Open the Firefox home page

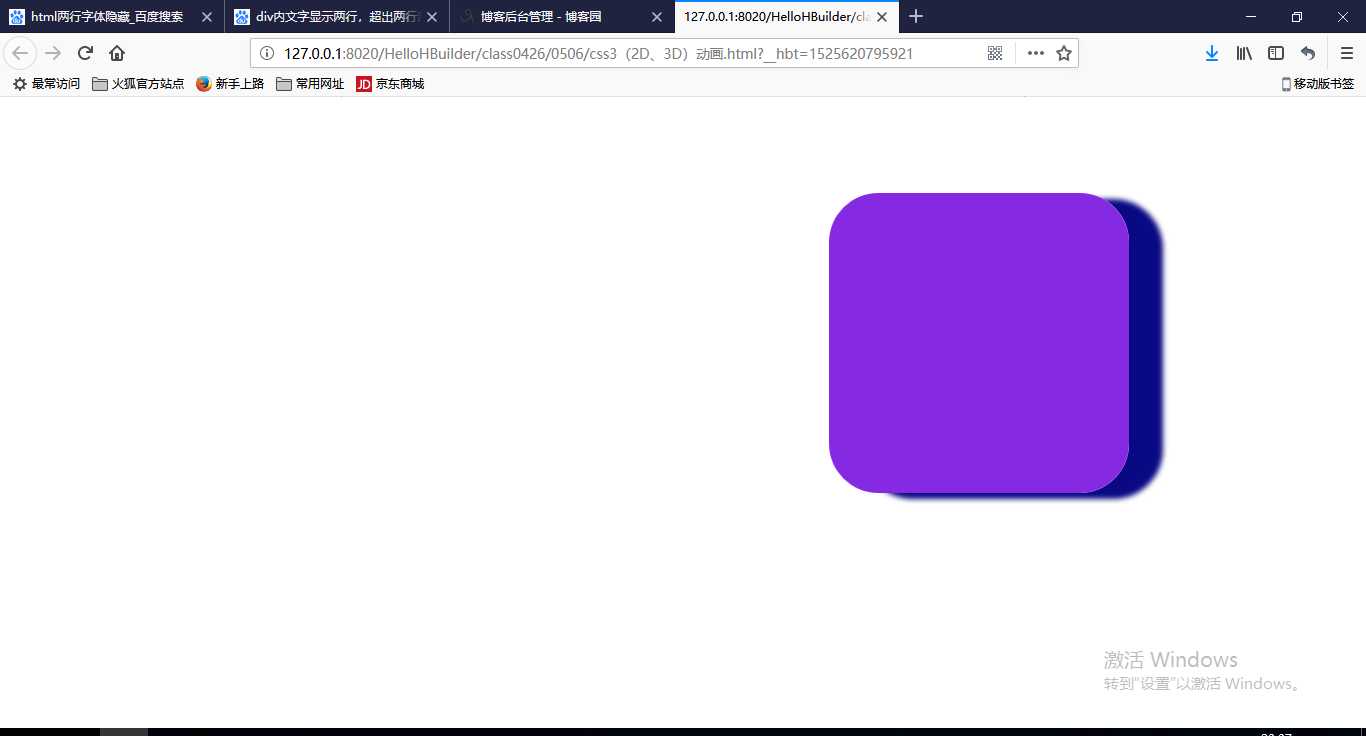(117, 53)
